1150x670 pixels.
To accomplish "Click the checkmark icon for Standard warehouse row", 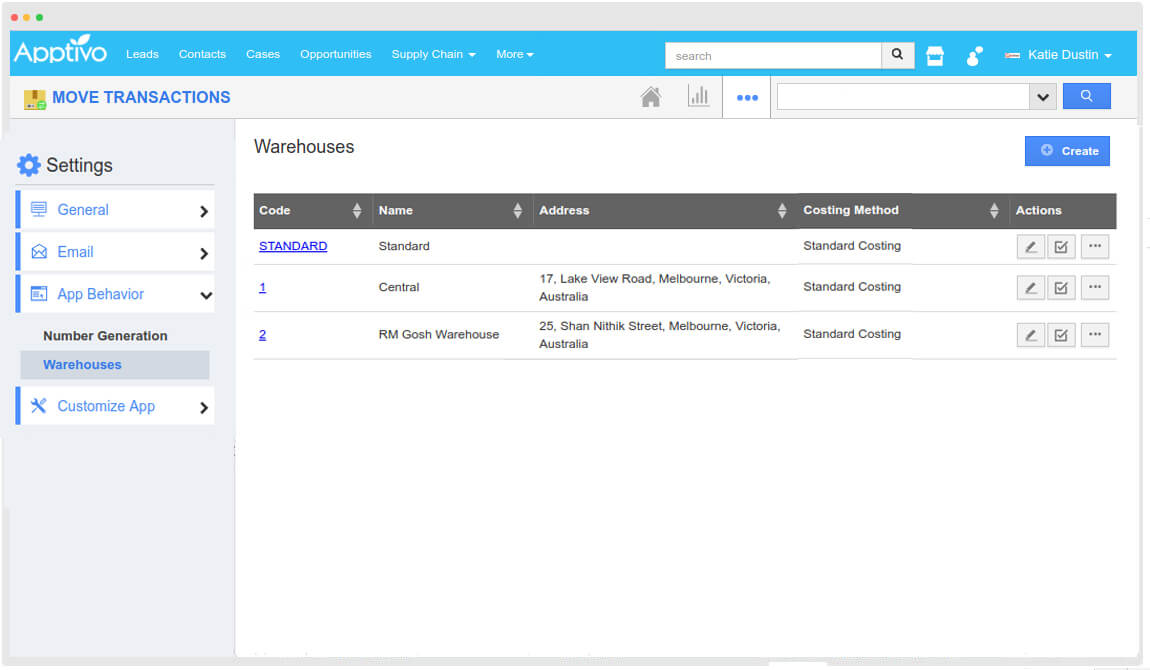I will [1061, 247].
